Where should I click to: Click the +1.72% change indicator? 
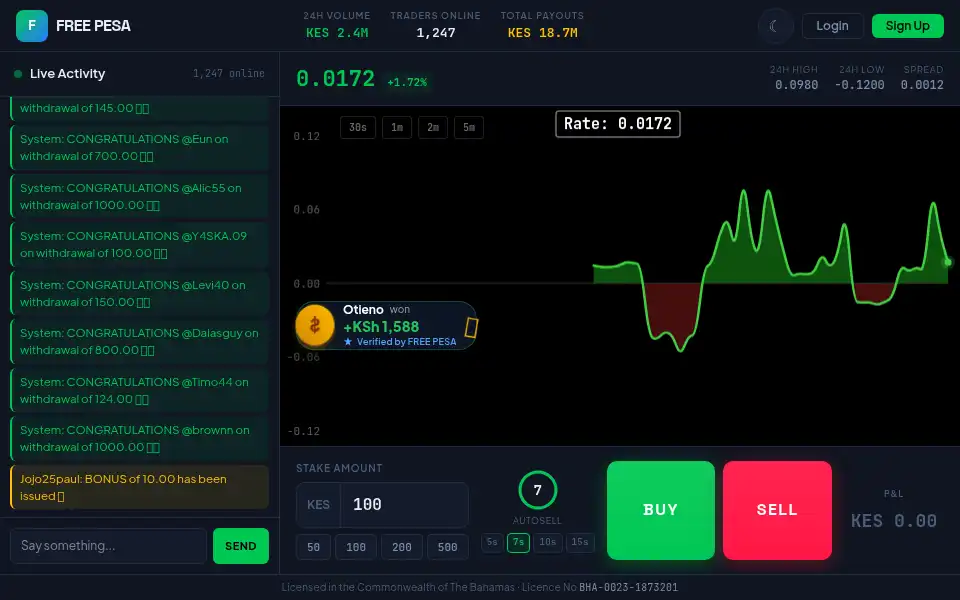(x=407, y=81)
